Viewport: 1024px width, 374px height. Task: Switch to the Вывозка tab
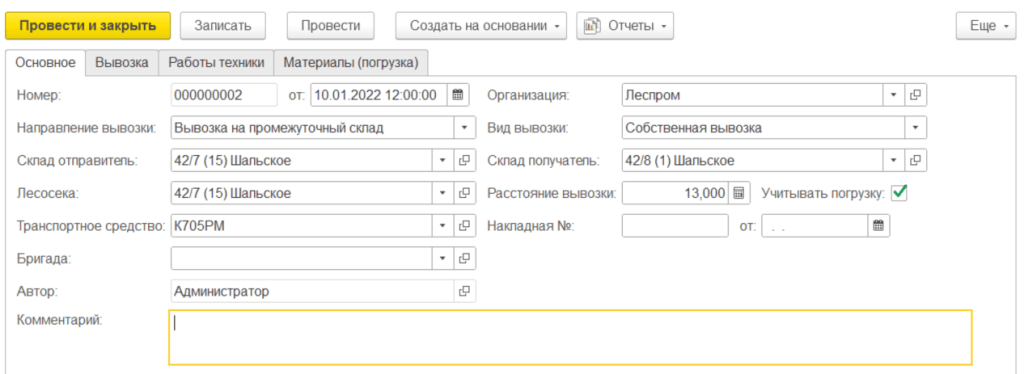[122, 63]
